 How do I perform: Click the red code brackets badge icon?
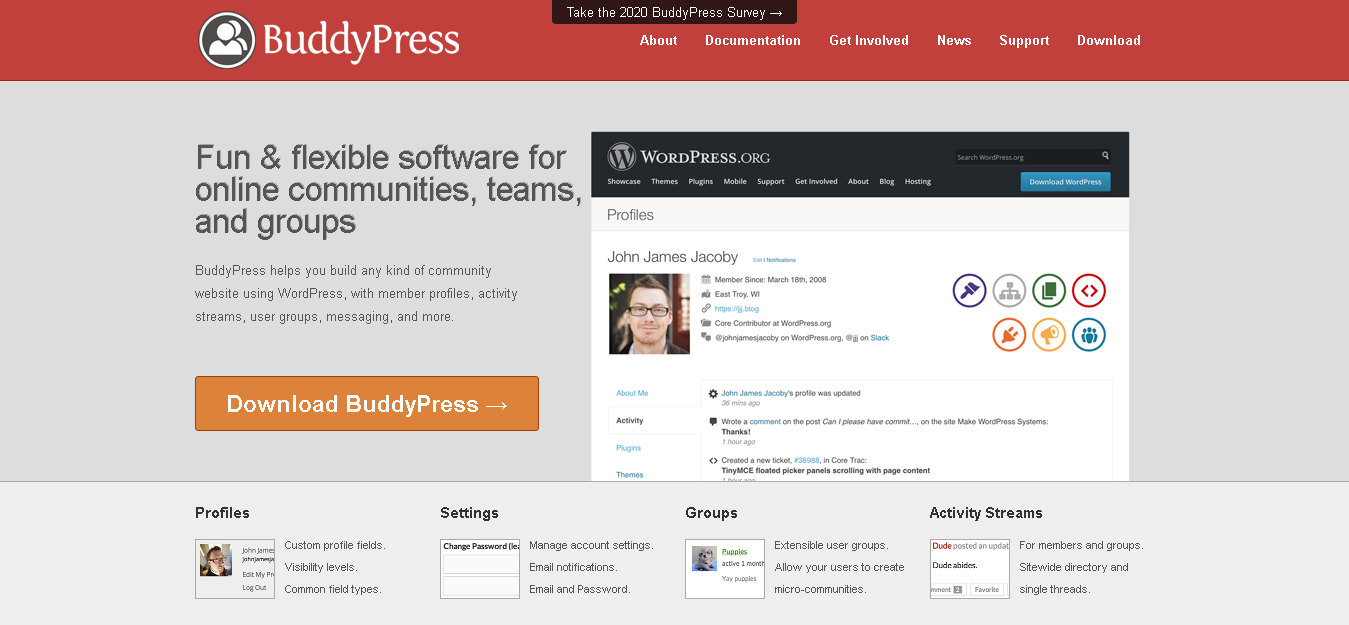pyautogui.click(x=1089, y=291)
